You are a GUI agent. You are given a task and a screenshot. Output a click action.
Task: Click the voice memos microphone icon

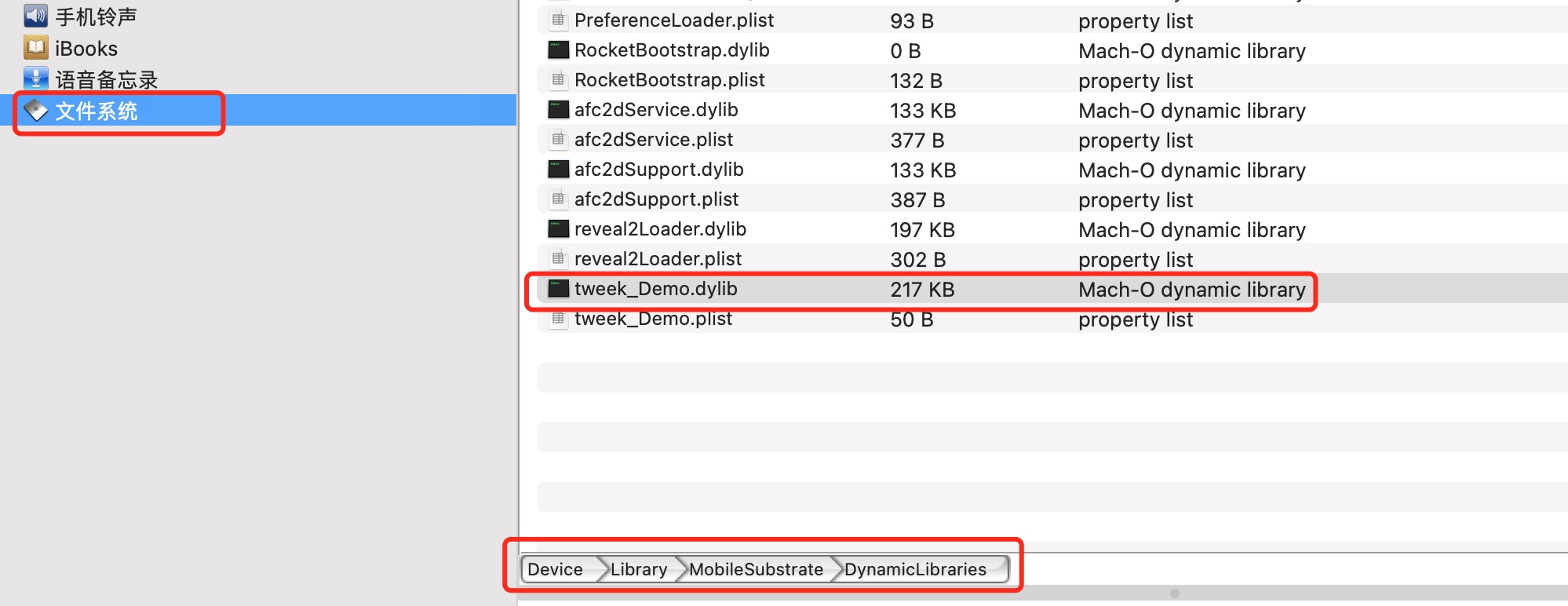35,79
